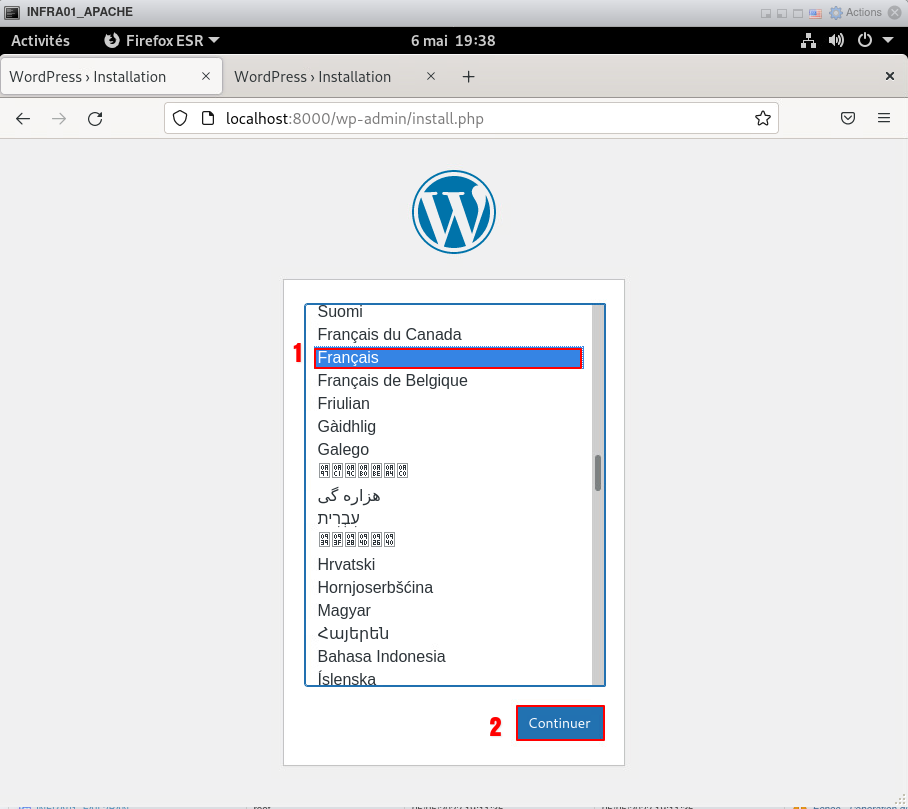Click the Save to Pocket icon

847,118
